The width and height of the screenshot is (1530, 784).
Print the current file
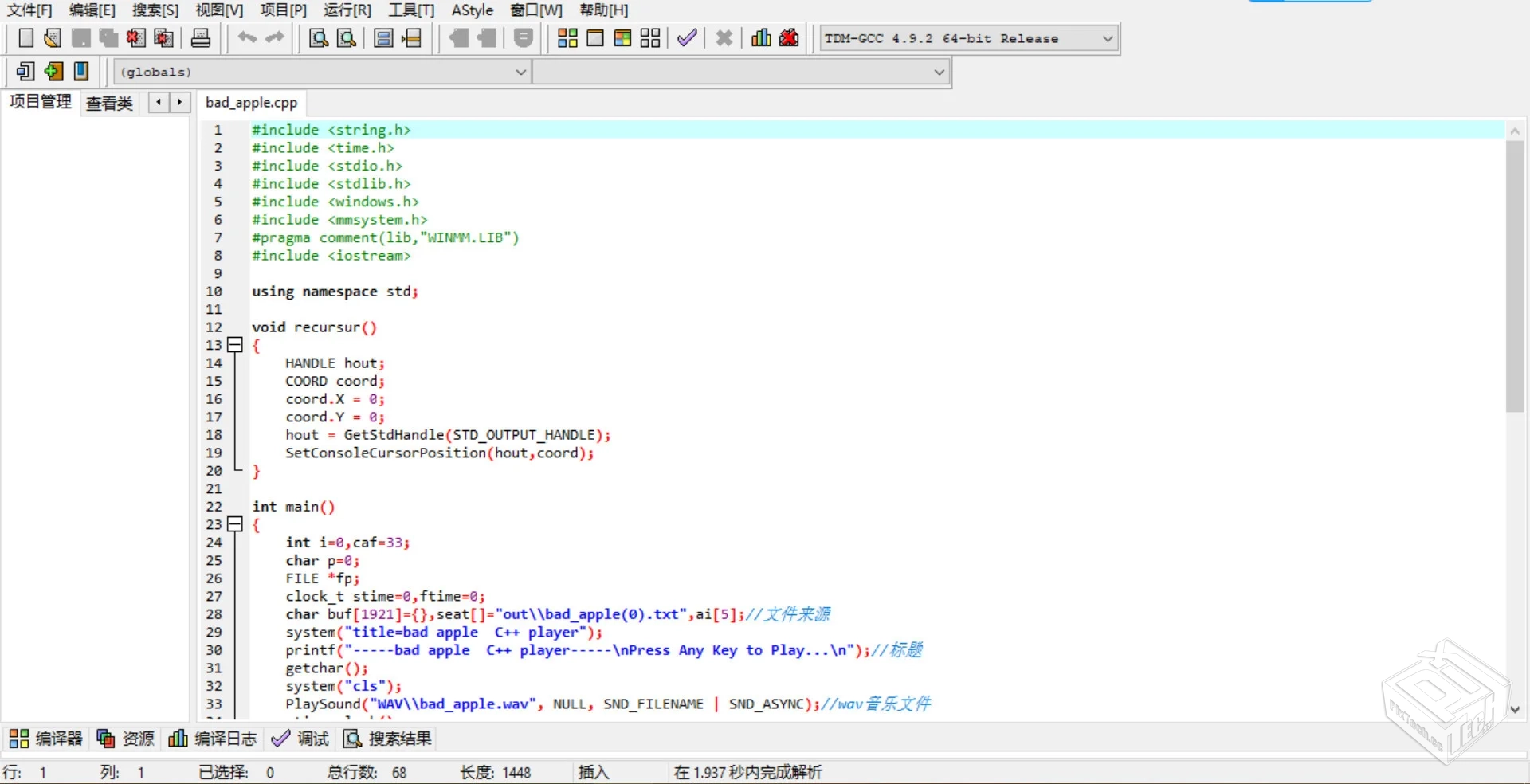pyautogui.click(x=201, y=37)
